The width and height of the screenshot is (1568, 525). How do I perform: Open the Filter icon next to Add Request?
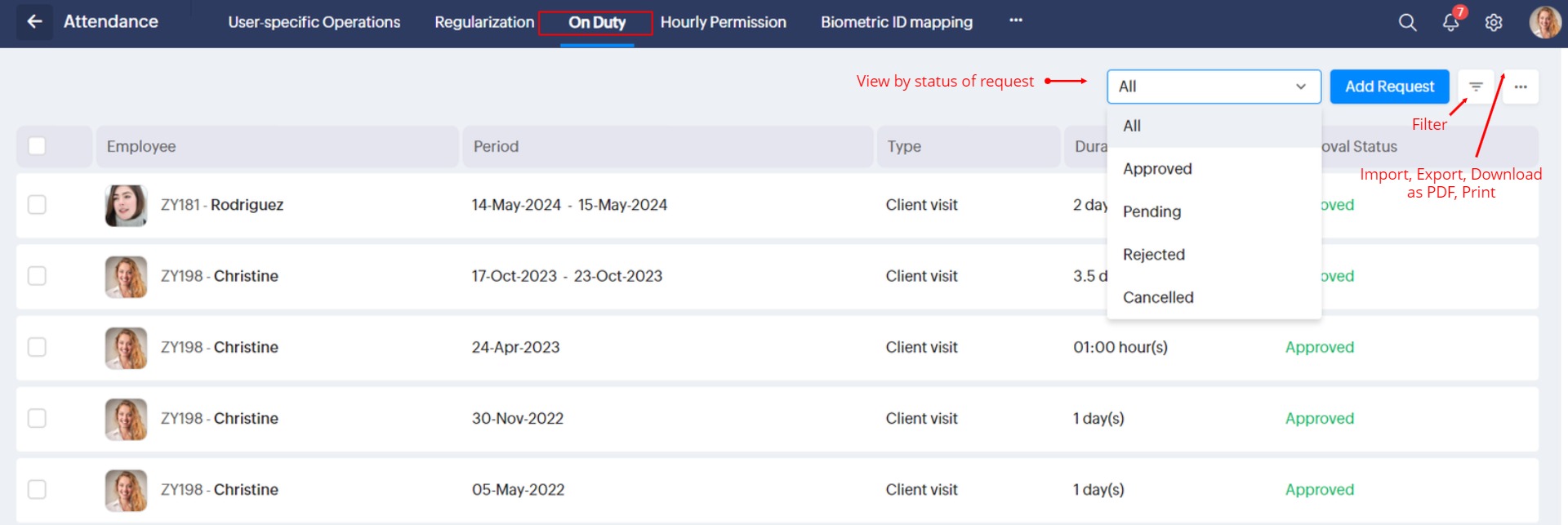[1476, 87]
